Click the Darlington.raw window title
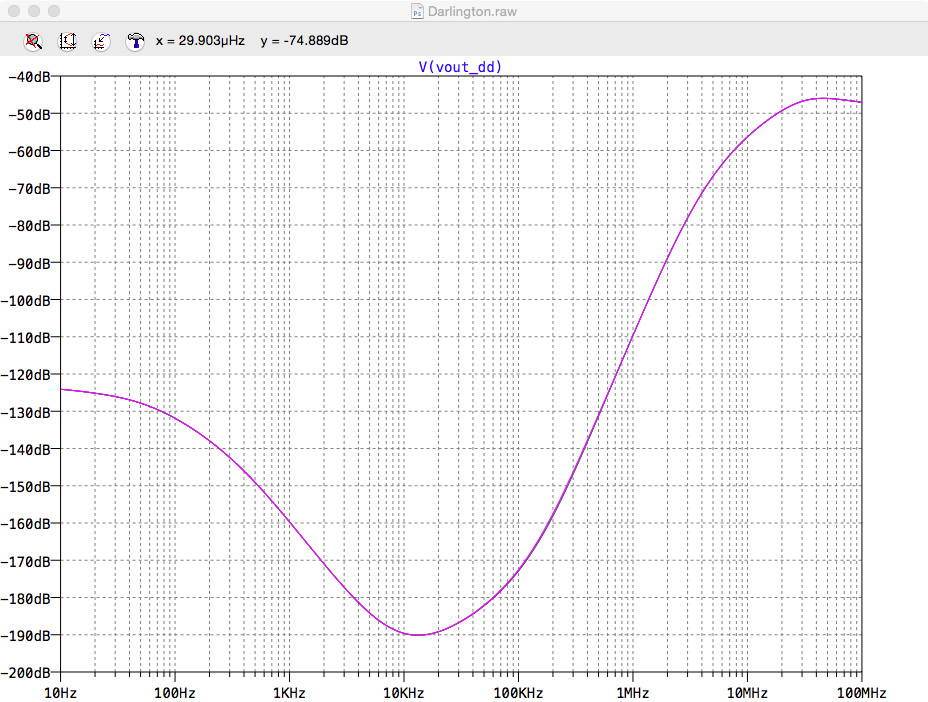This screenshot has width=928, height=702. pyautogui.click(x=472, y=11)
